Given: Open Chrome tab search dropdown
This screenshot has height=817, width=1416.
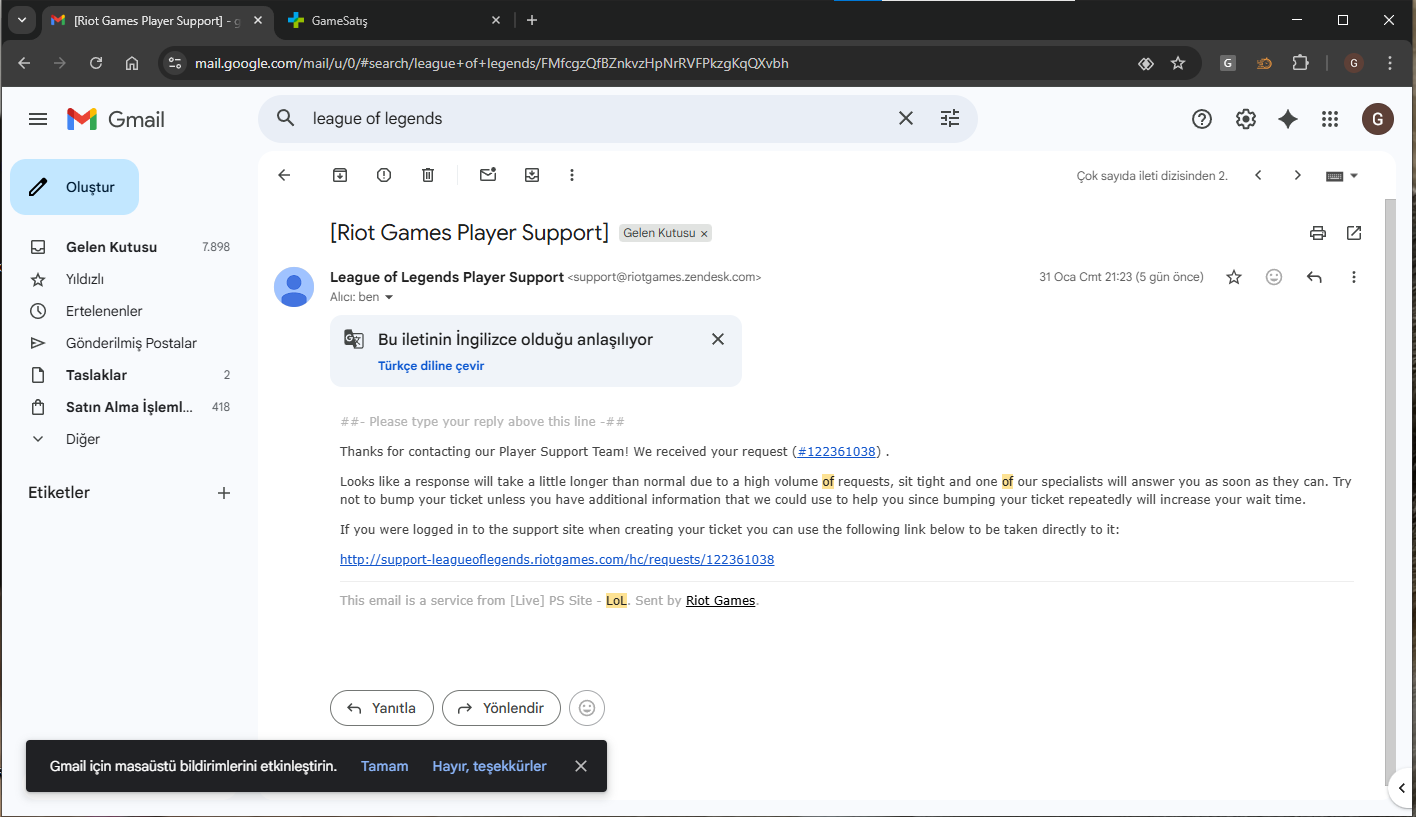Looking at the screenshot, I should 21,20.
